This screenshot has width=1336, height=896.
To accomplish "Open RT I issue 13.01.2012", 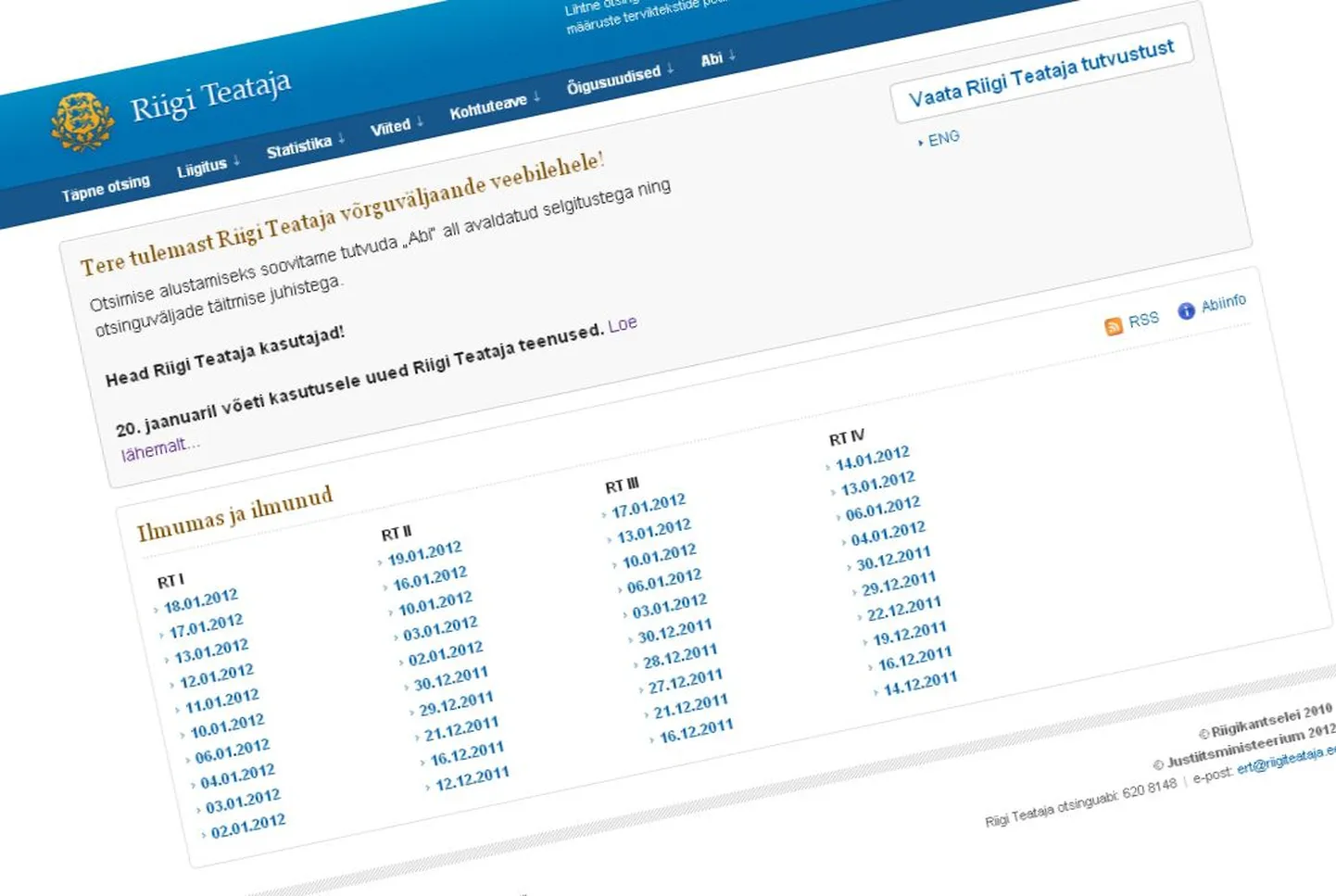I will coord(211,651).
